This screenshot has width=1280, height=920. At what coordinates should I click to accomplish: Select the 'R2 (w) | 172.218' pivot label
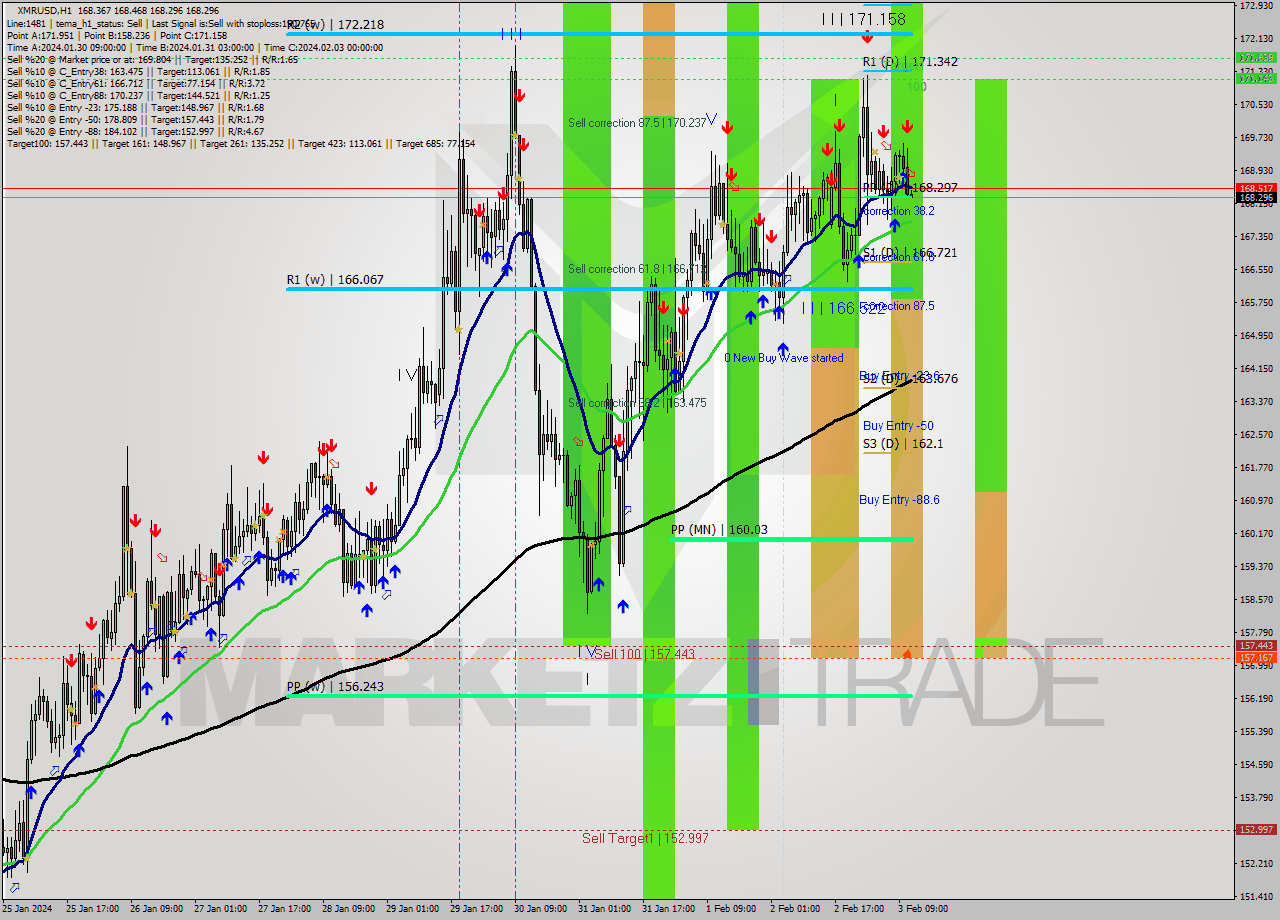[x=335, y=24]
